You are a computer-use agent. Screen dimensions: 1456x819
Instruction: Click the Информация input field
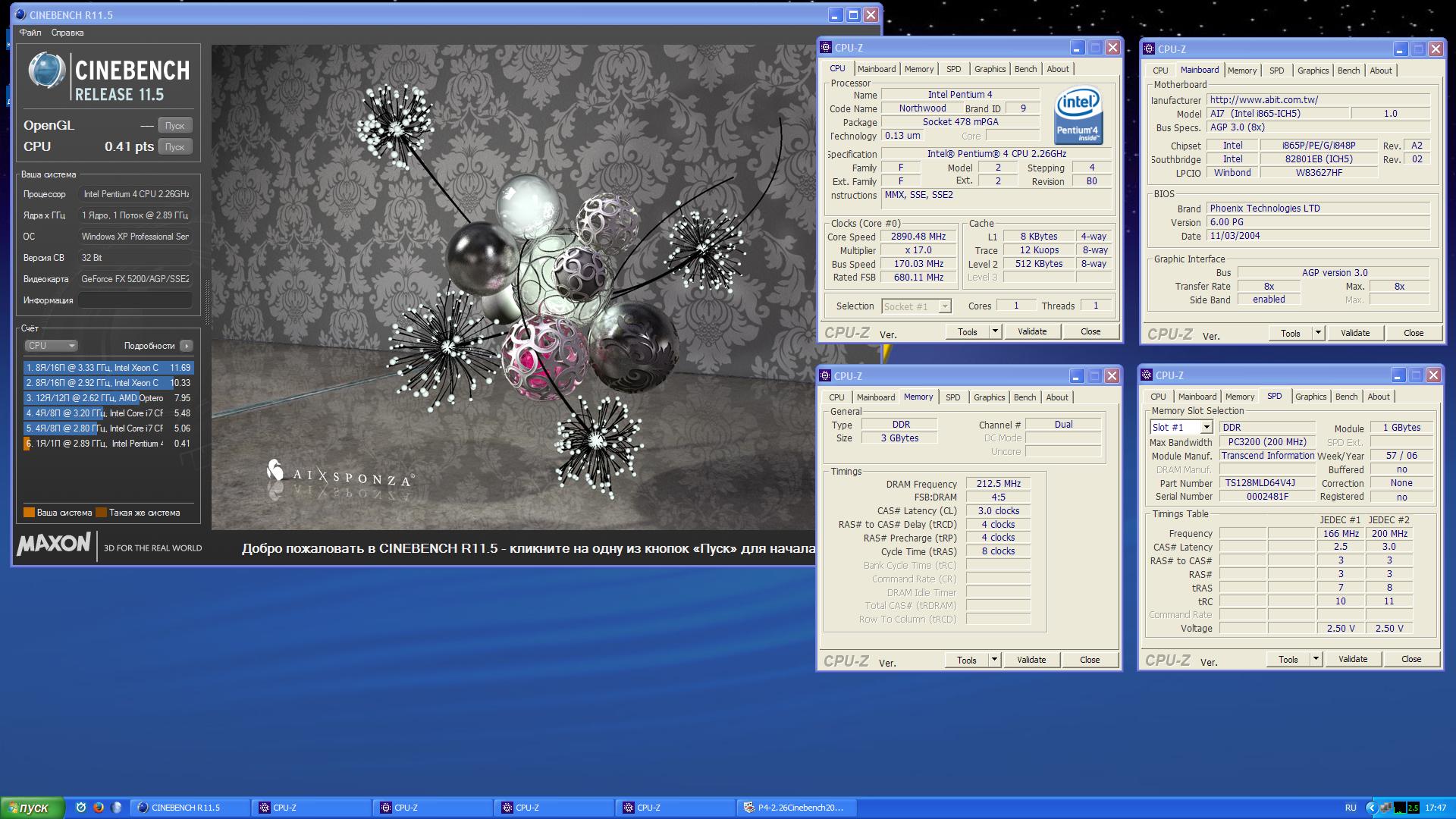(136, 300)
